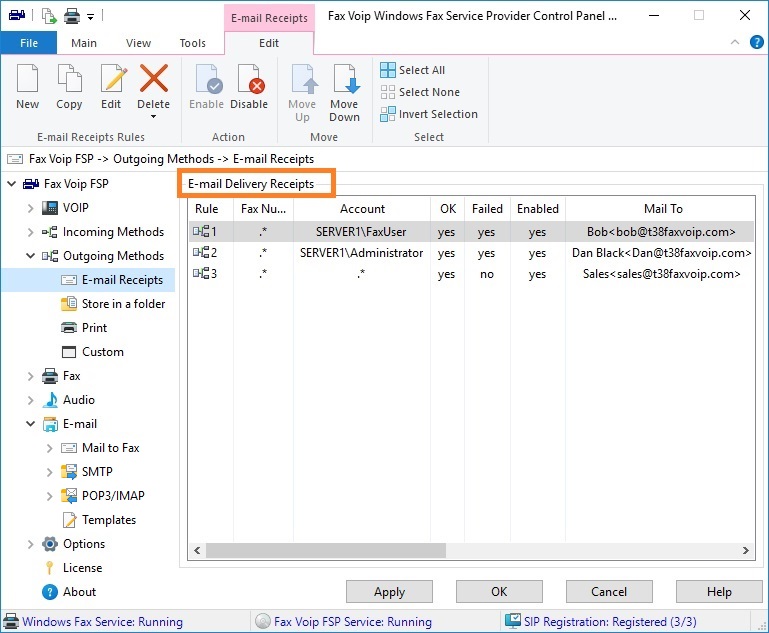This screenshot has width=769, height=633.
Task: Switch to the Edit tab
Action: [x=269, y=43]
